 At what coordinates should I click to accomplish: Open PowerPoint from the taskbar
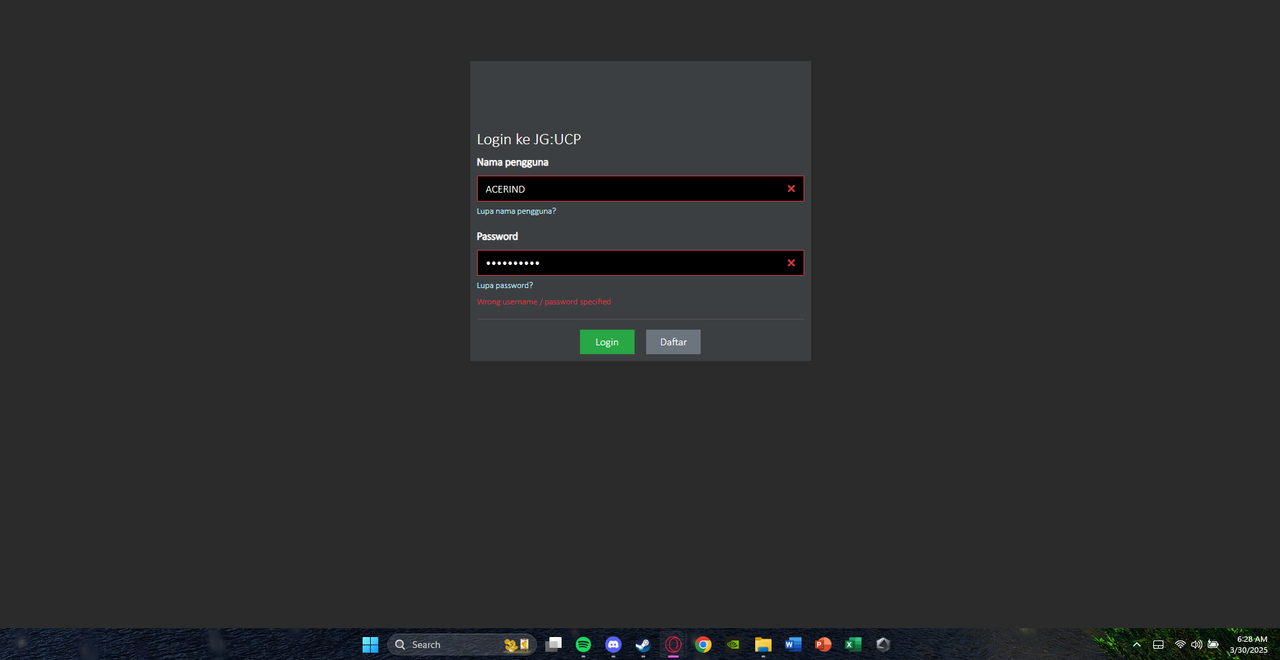(x=823, y=645)
